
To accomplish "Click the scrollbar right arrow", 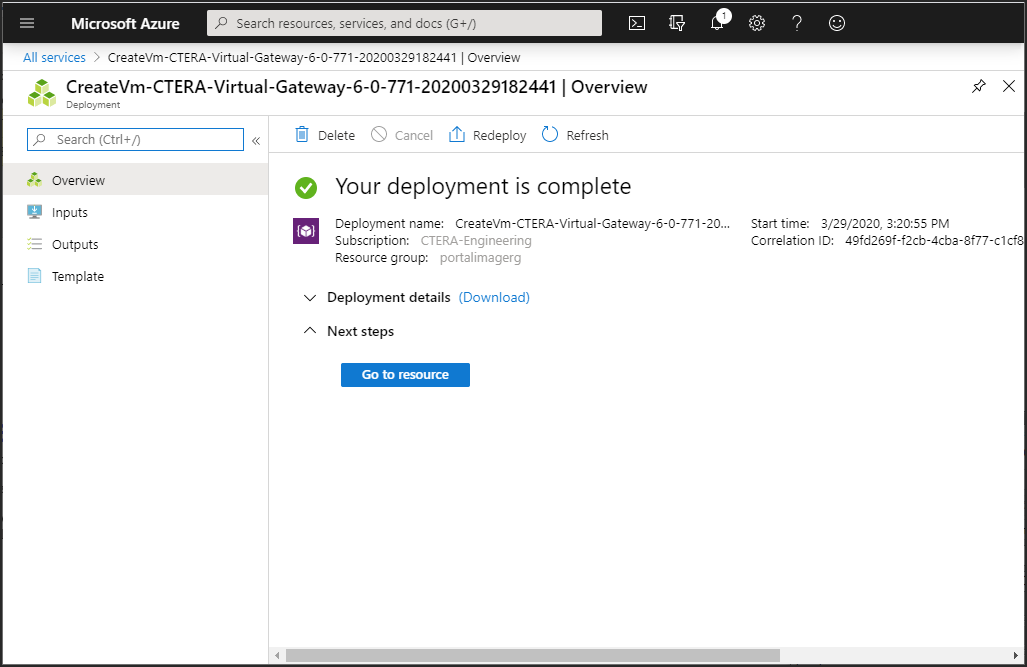I will pos(1016,655).
